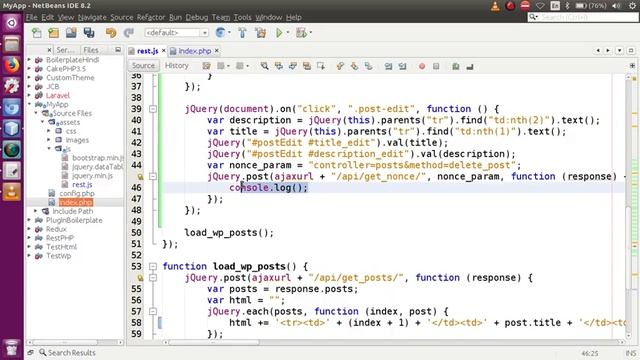
Task: Click the battery indicator in top bar
Action: click(x=591, y=6)
